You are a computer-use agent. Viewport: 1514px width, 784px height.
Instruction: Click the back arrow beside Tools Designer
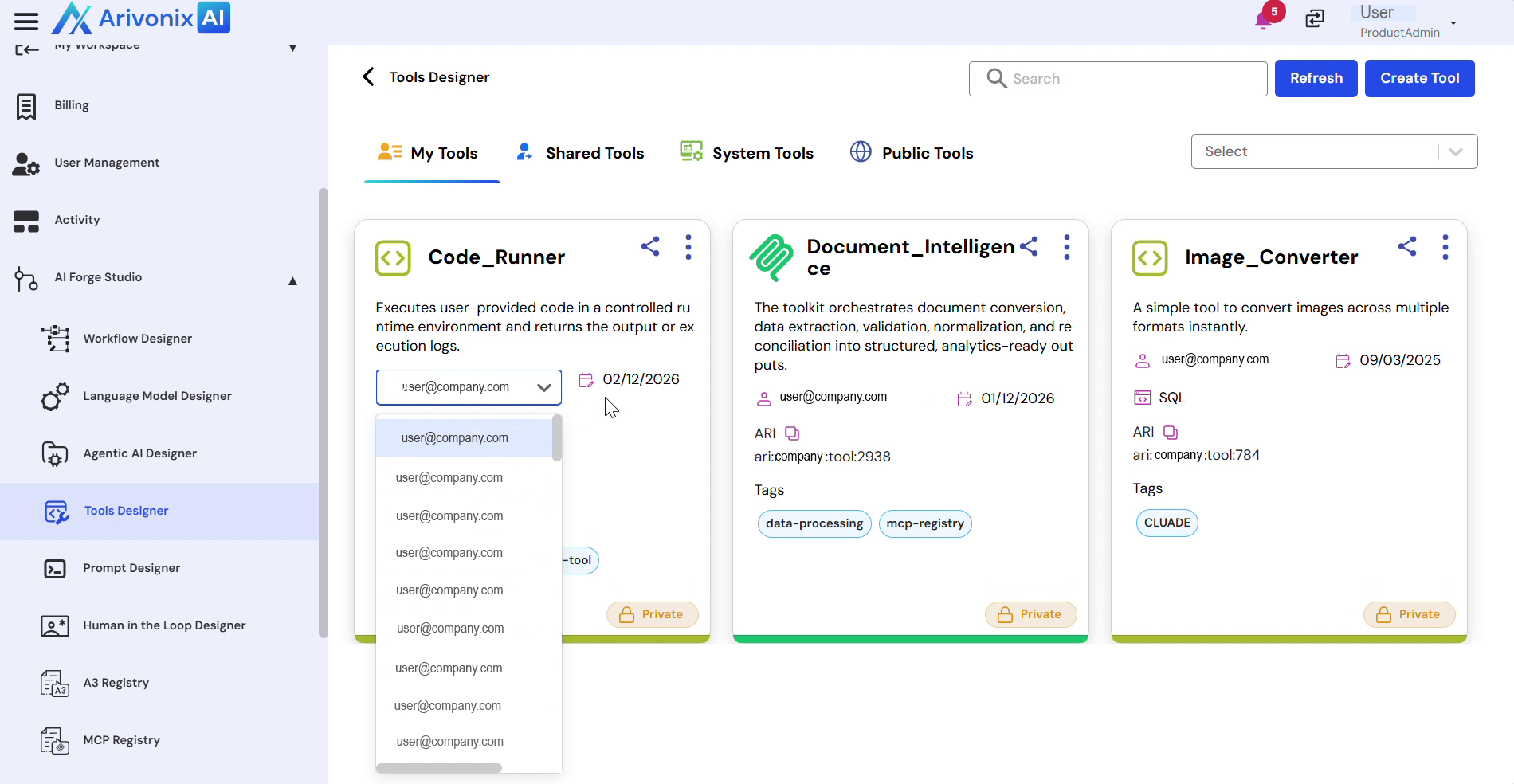(368, 76)
